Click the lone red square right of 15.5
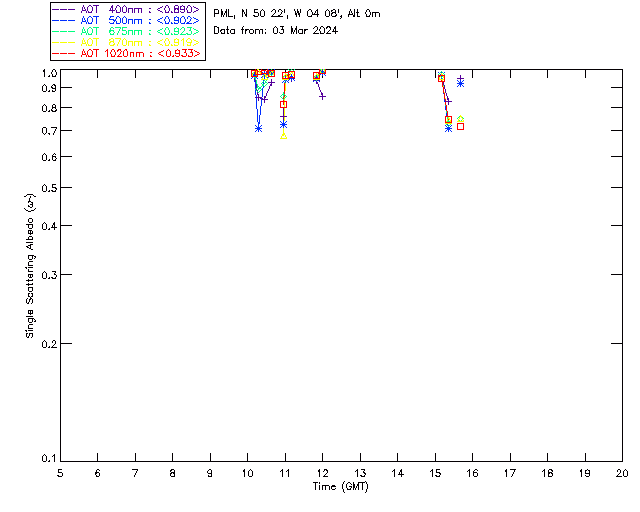This screenshot has width=640, height=512. (x=460, y=127)
